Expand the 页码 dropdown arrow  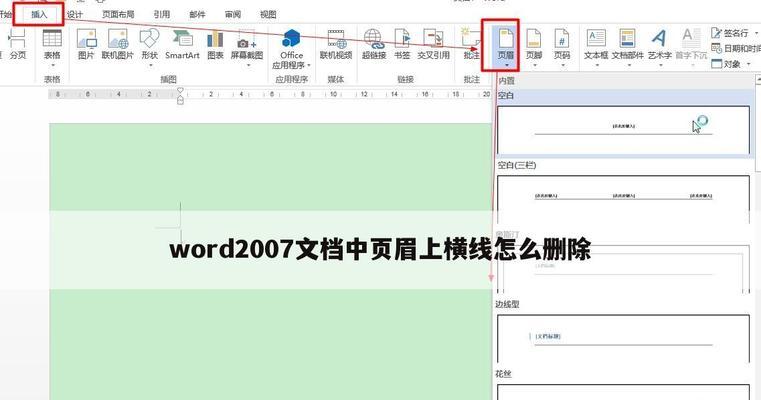(562, 65)
